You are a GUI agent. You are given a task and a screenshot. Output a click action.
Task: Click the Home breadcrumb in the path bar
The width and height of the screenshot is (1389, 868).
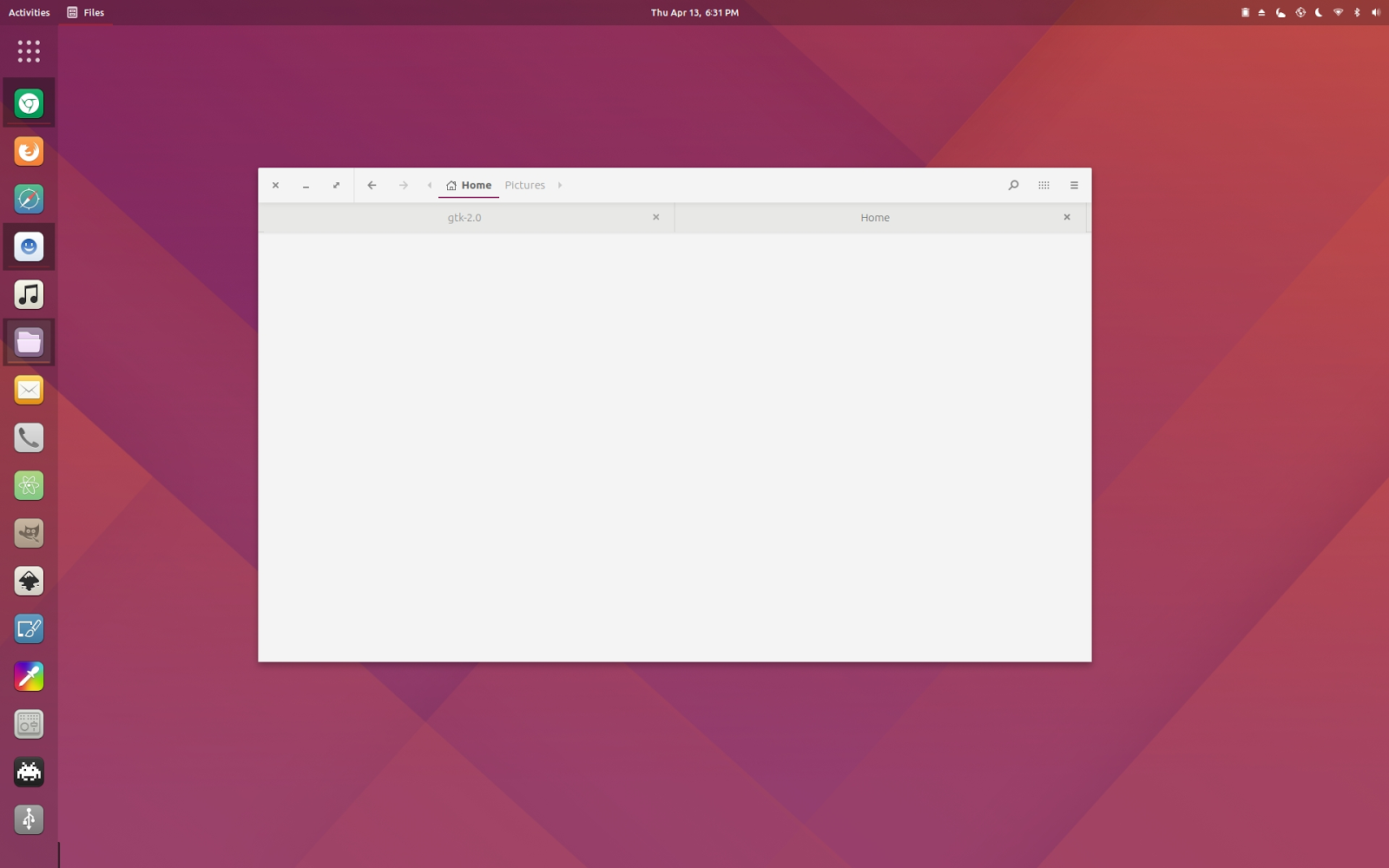[x=475, y=185]
